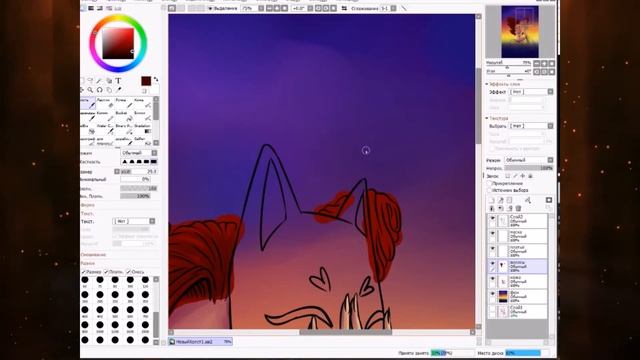Click the rotation angle input field

(x=299, y=8)
